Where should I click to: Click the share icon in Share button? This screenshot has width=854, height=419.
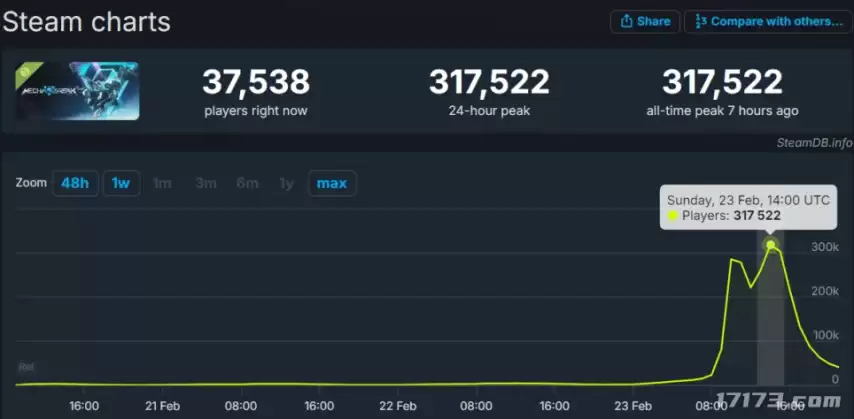(x=626, y=22)
